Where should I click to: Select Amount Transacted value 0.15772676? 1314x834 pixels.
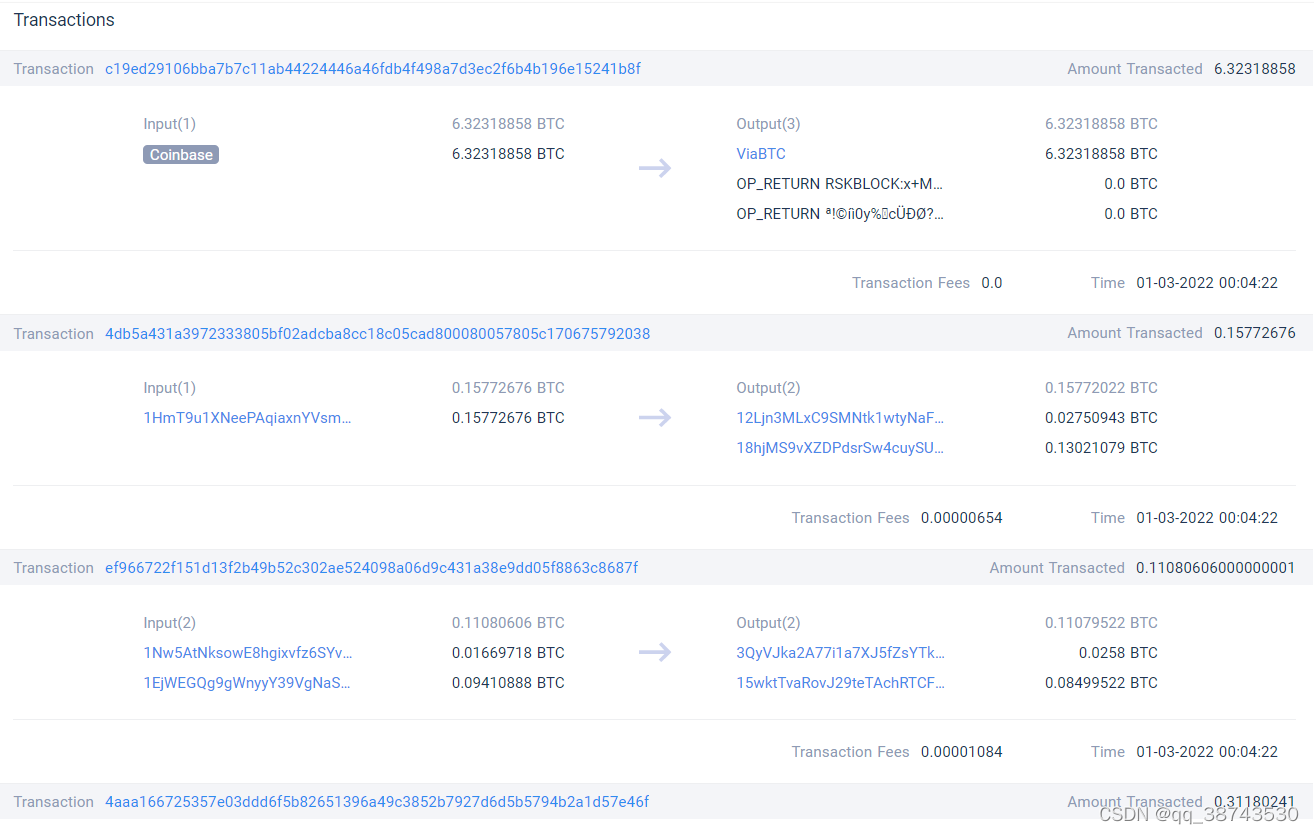point(1255,333)
